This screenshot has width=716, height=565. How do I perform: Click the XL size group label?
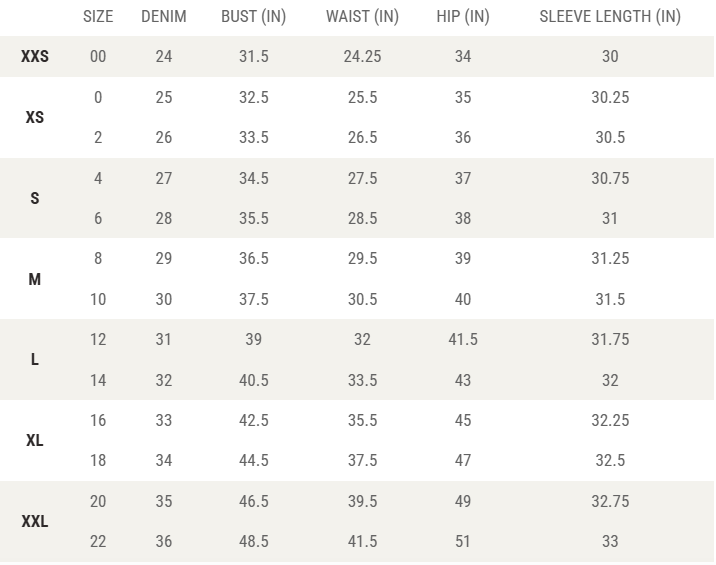pyautogui.click(x=35, y=440)
